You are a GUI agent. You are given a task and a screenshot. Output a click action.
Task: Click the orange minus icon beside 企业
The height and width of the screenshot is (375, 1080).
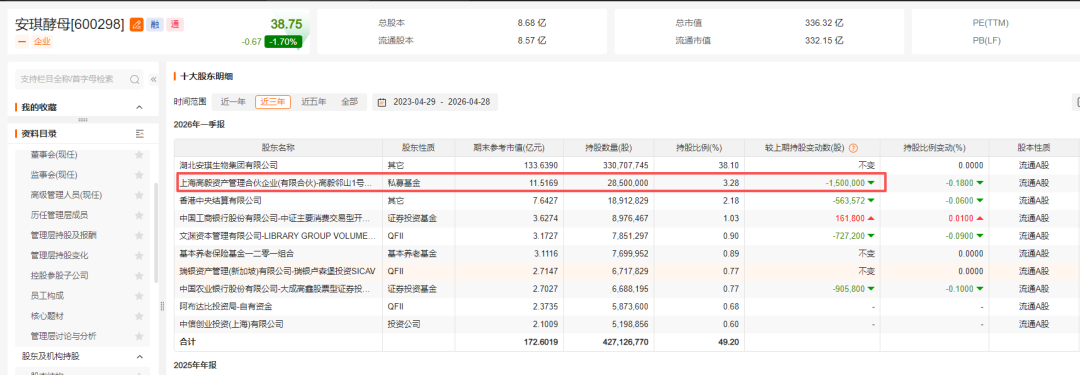tap(21, 41)
